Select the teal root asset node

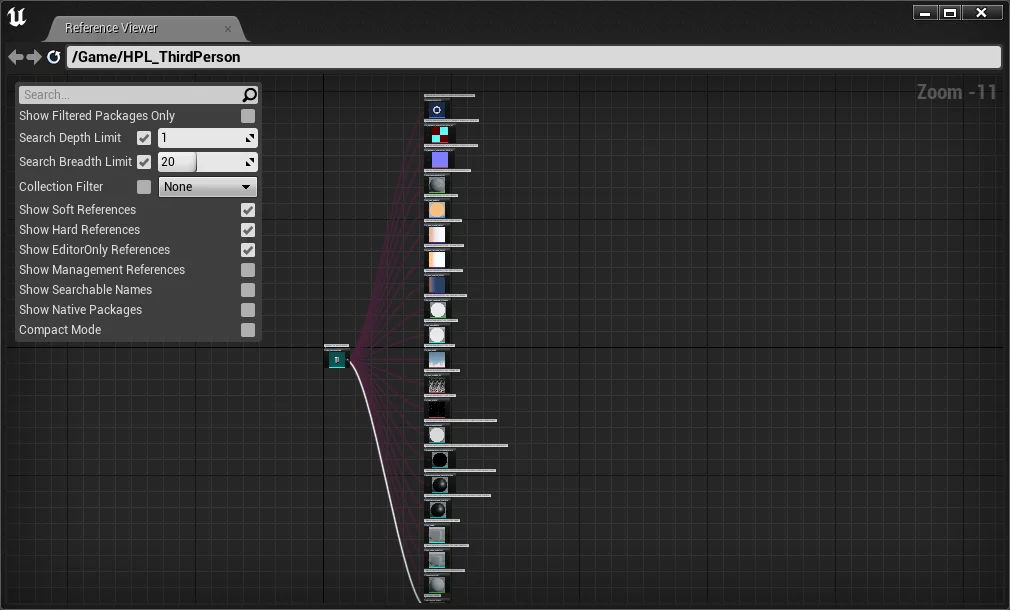(x=337, y=360)
